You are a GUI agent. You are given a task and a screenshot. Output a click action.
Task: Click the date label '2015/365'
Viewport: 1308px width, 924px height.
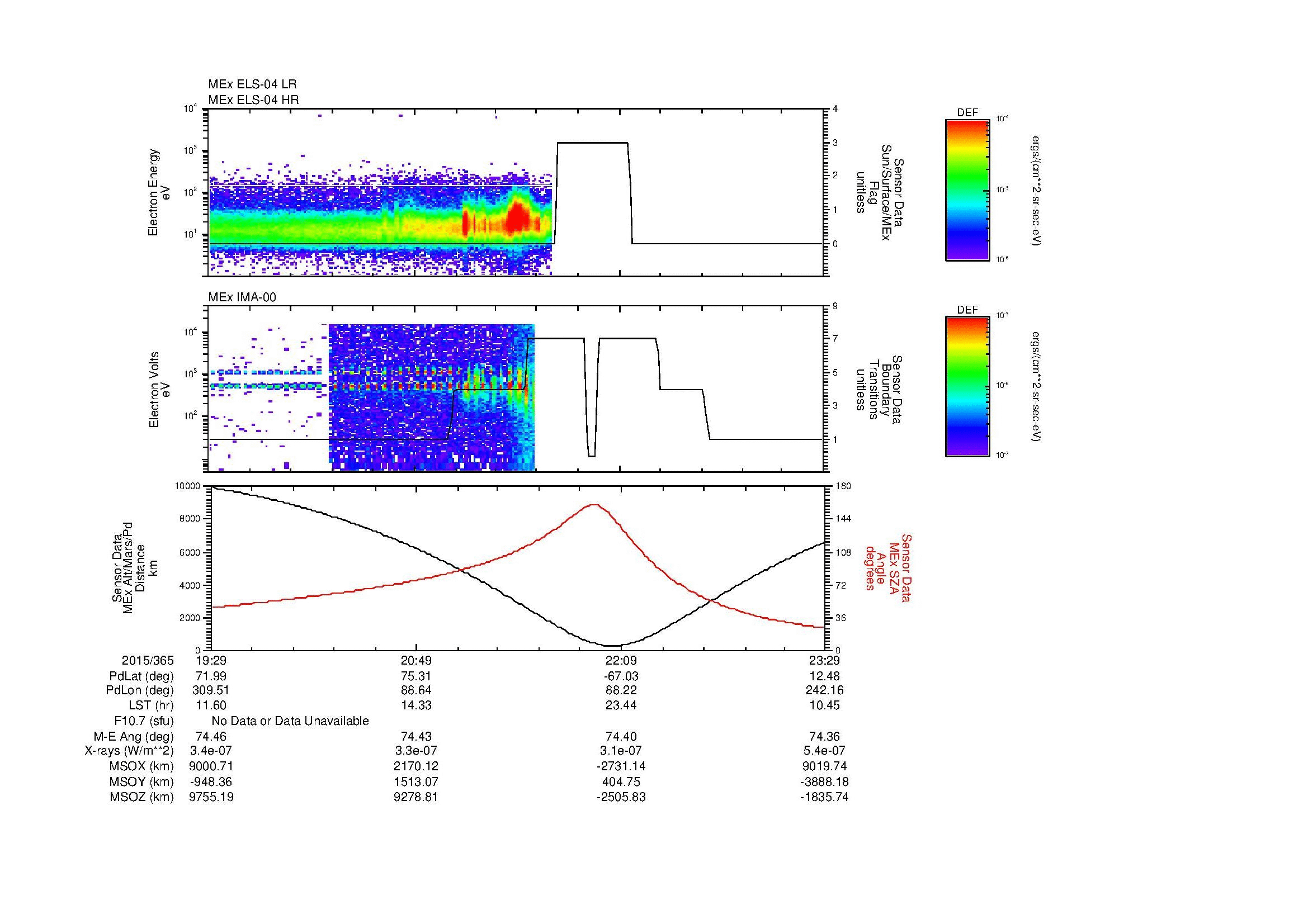[x=148, y=660]
